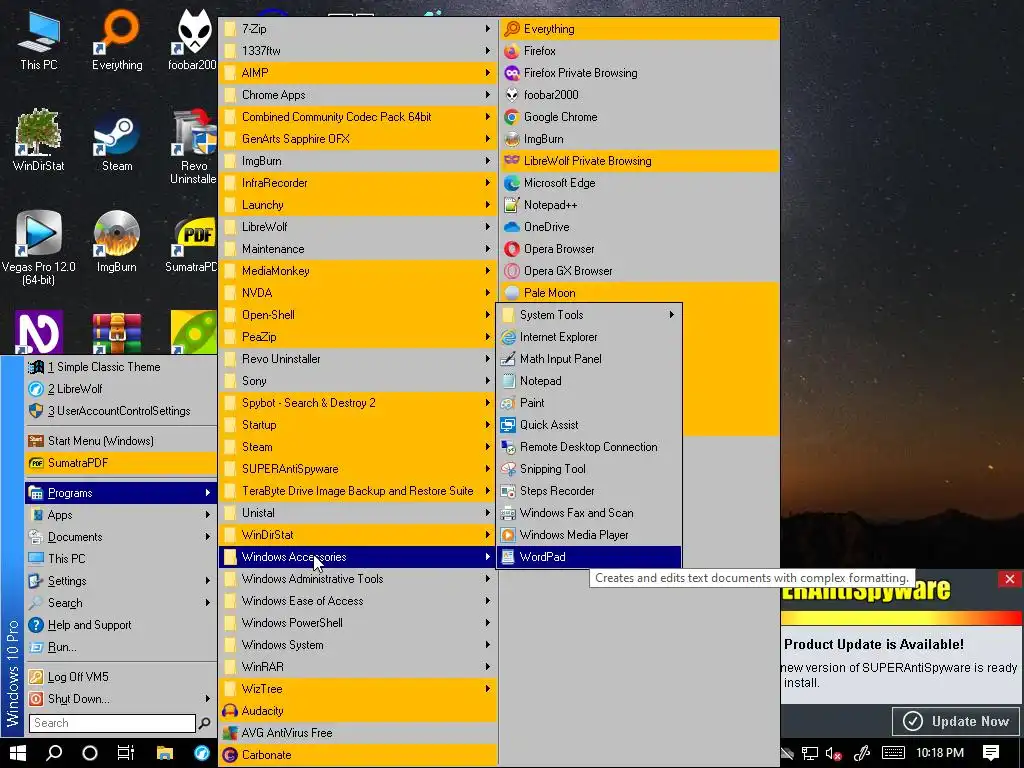Click the start menu Search field

[x=112, y=723]
